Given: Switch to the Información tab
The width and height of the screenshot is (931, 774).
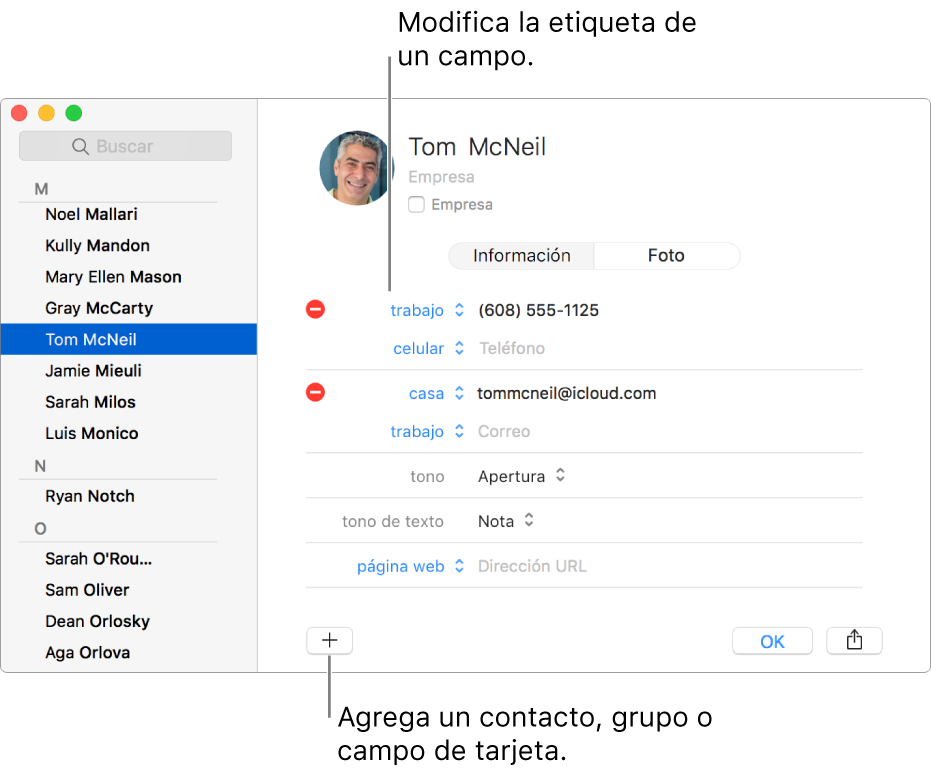Looking at the screenshot, I should pos(521,256).
